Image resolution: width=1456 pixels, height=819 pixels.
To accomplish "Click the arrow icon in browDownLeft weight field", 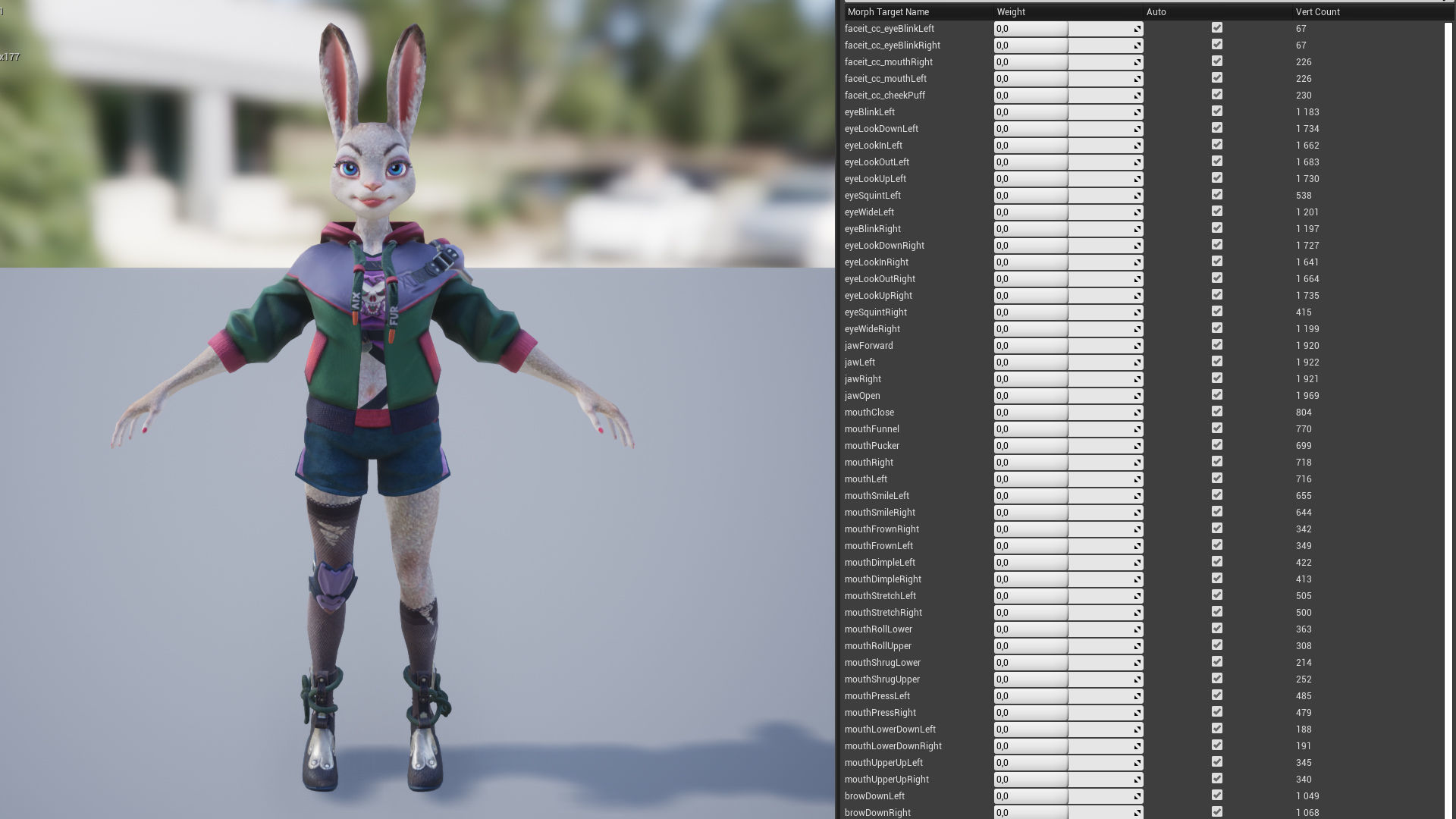I will [1137, 797].
